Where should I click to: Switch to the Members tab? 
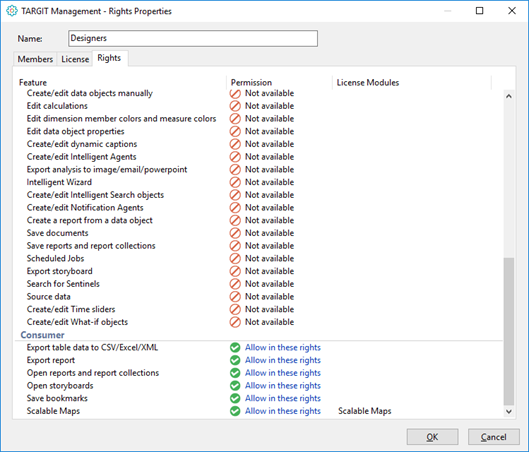pos(35,59)
